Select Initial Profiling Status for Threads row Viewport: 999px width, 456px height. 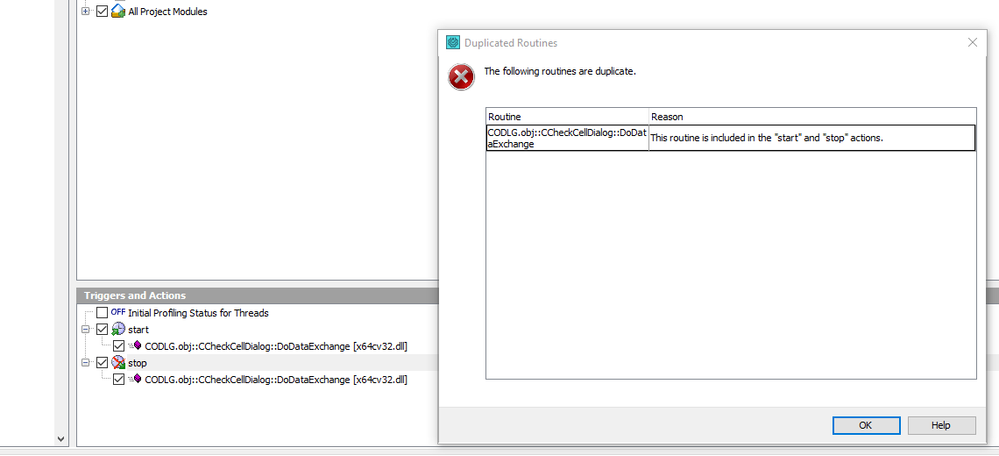198,313
